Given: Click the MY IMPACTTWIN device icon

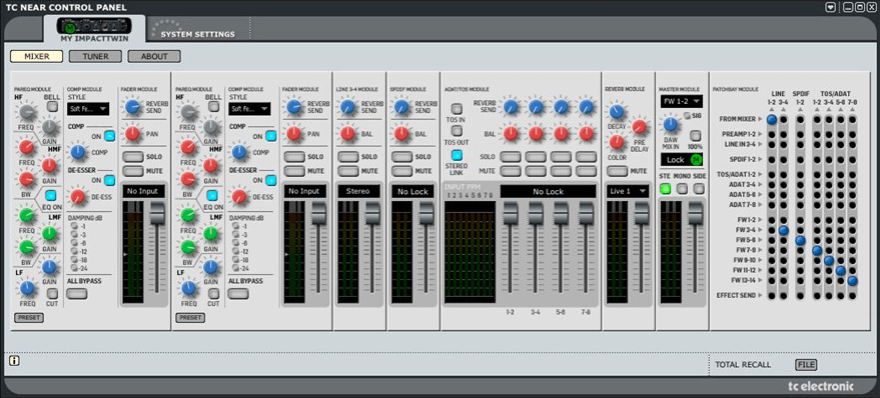Looking at the screenshot, I should pos(94,26).
